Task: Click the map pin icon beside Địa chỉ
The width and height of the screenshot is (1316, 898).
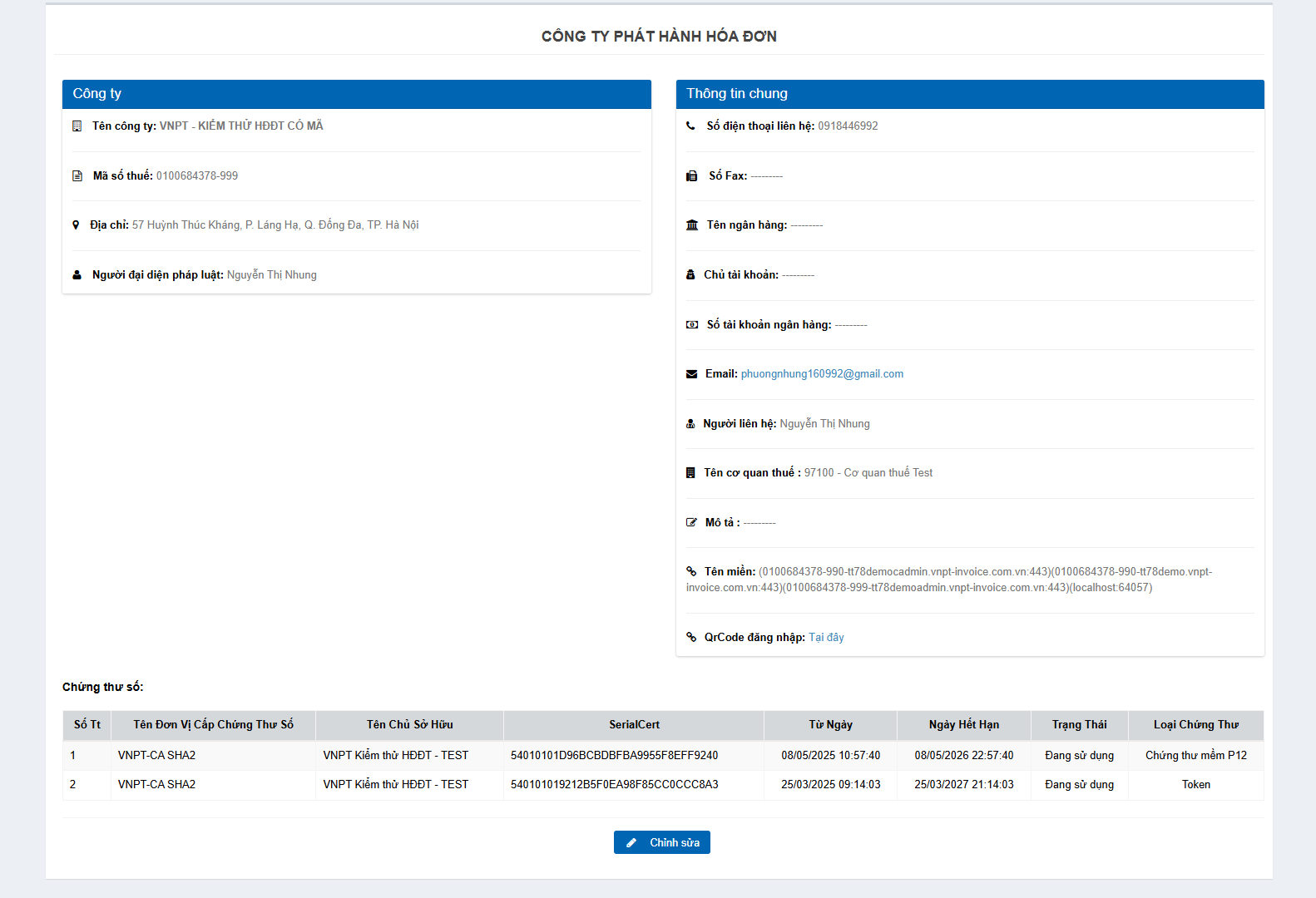Action: (x=76, y=225)
